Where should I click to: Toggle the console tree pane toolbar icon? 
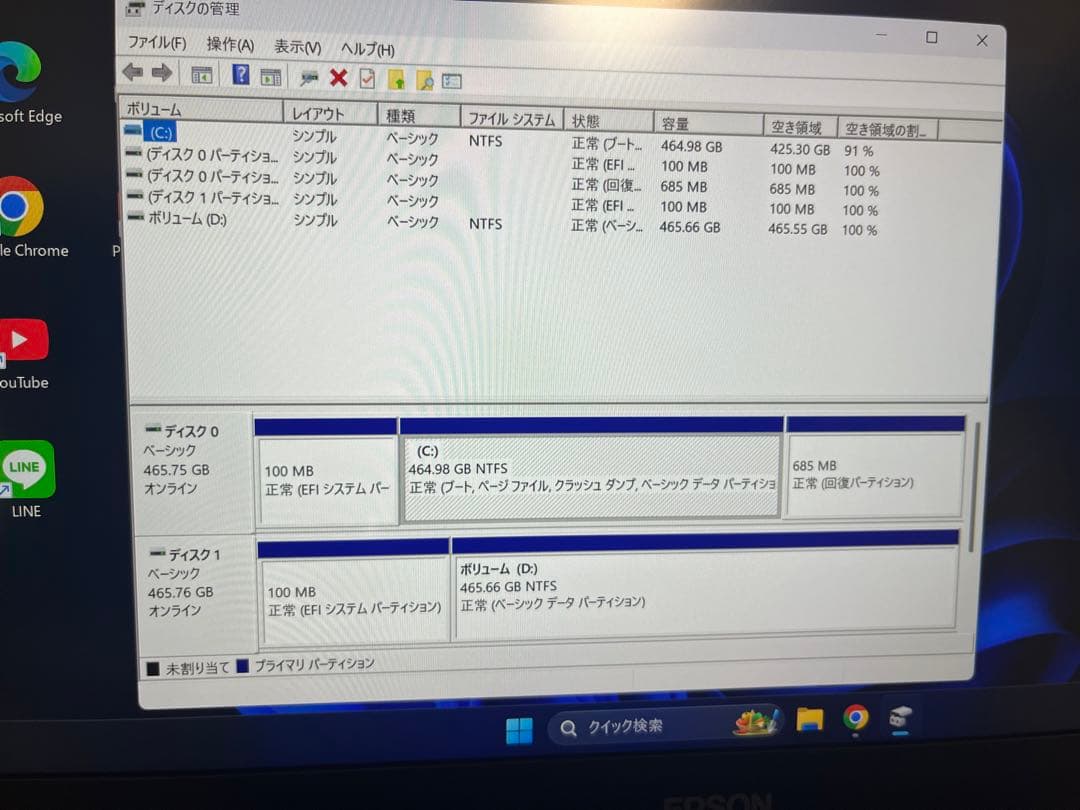pos(201,75)
